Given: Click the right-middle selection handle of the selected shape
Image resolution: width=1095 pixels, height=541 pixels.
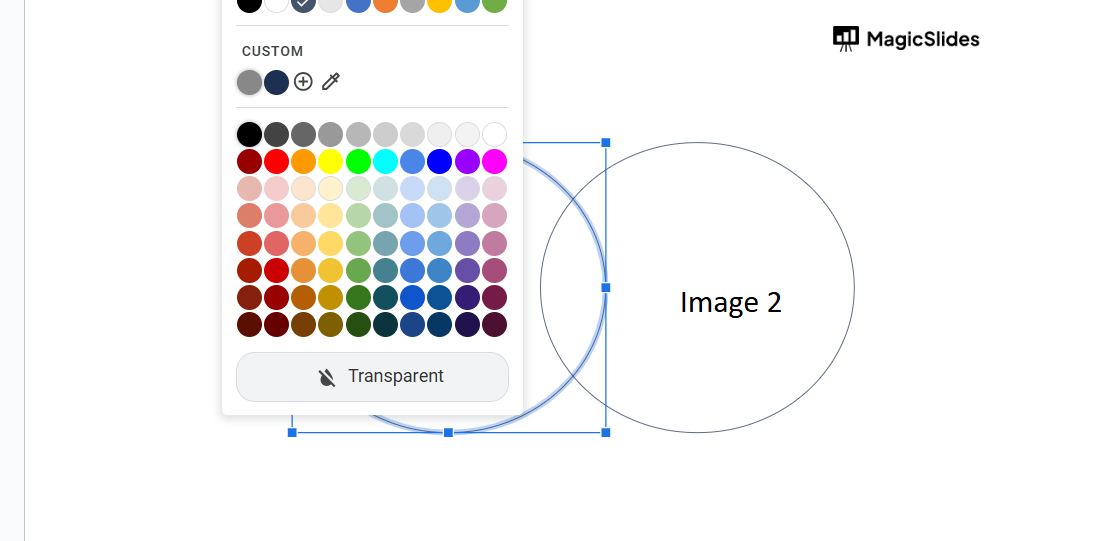Looking at the screenshot, I should (606, 287).
